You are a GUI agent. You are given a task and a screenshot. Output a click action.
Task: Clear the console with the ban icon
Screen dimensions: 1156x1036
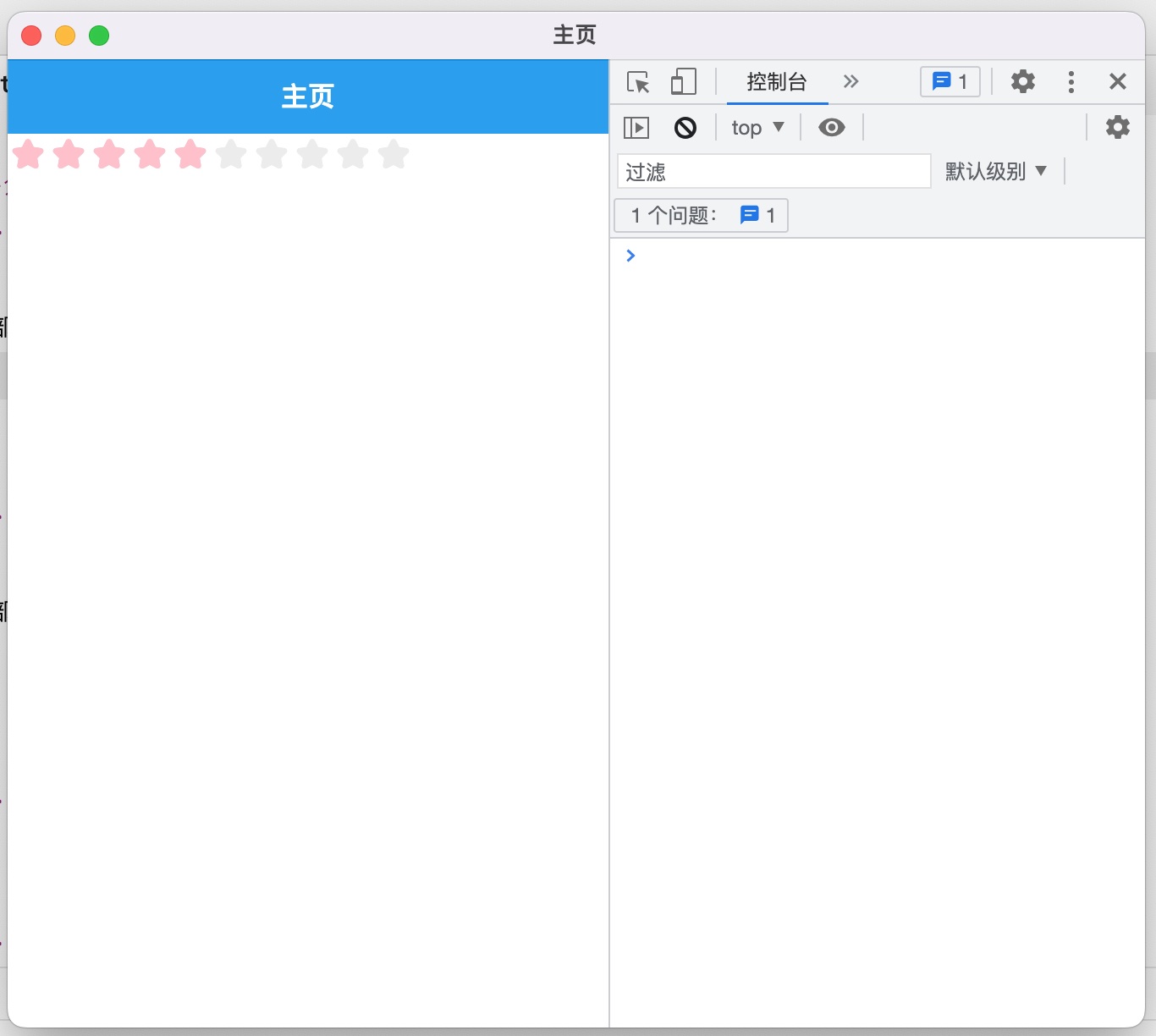click(x=685, y=128)
